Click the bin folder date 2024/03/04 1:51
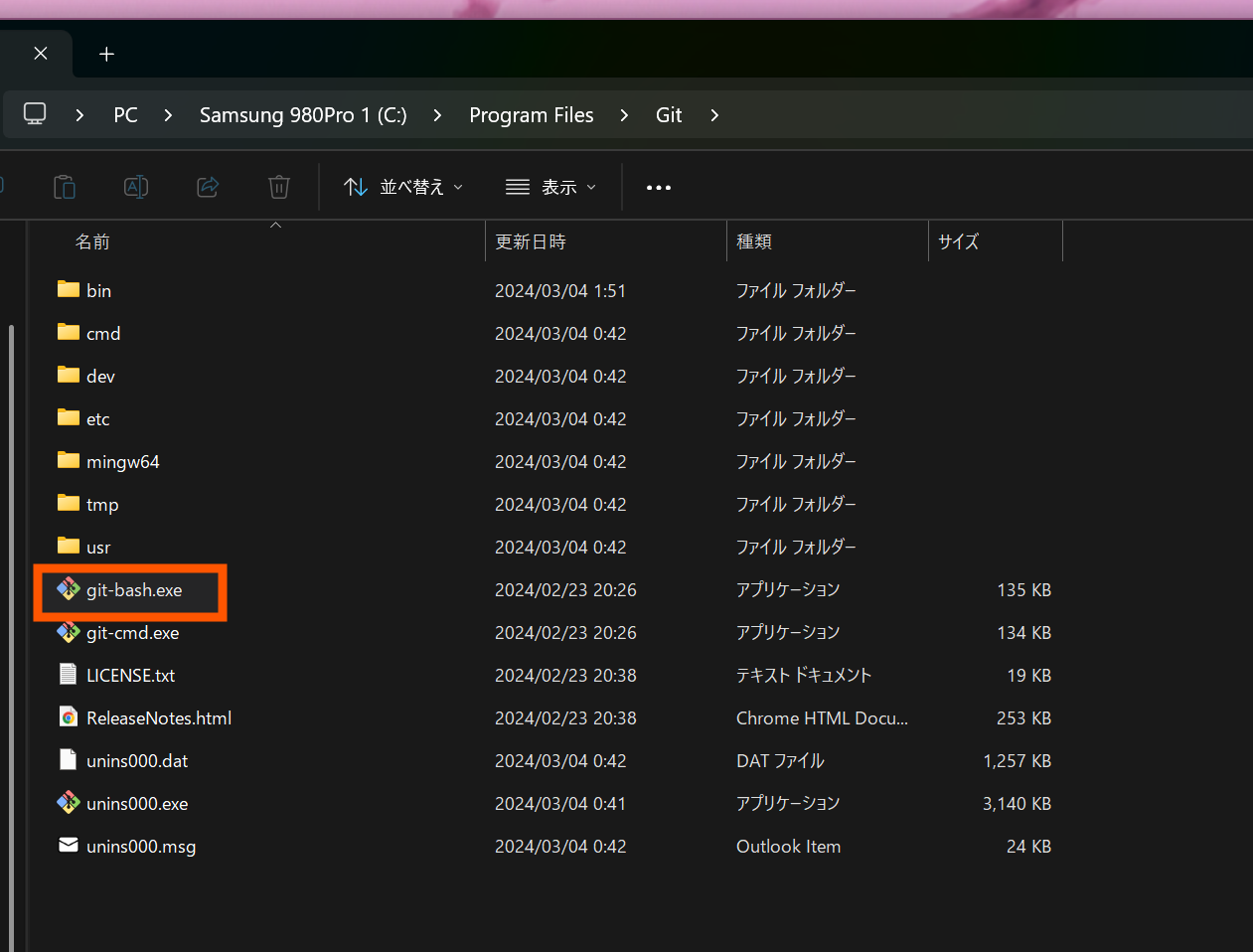 (x=560, y=290)
